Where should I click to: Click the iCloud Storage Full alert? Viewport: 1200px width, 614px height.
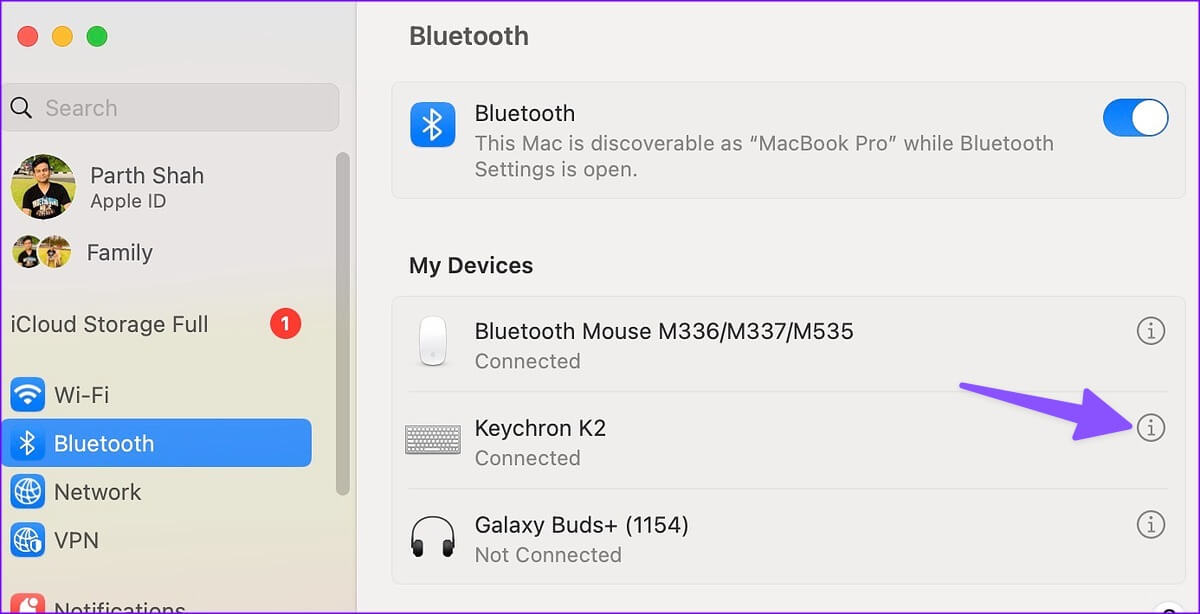click(x=109, y=324)
